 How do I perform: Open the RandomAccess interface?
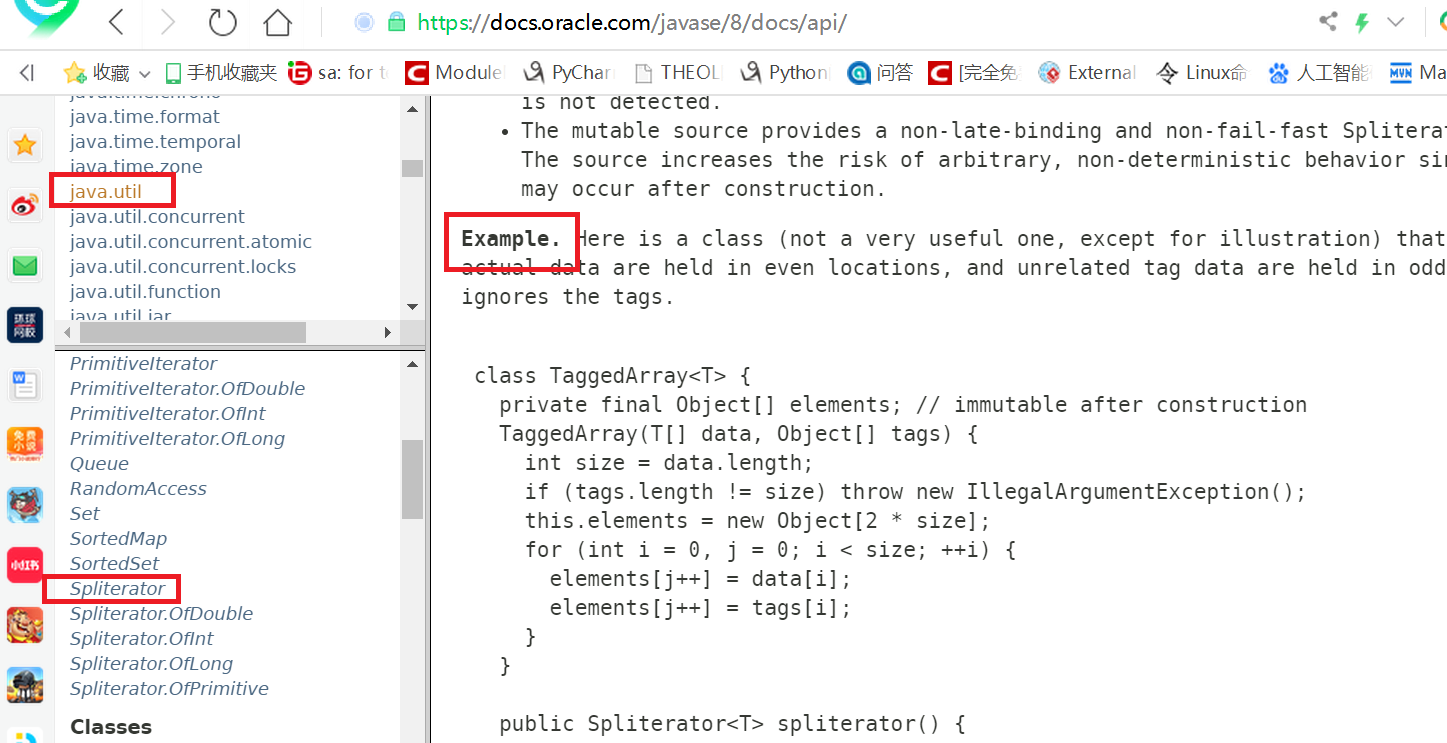[x=138, y=489]
